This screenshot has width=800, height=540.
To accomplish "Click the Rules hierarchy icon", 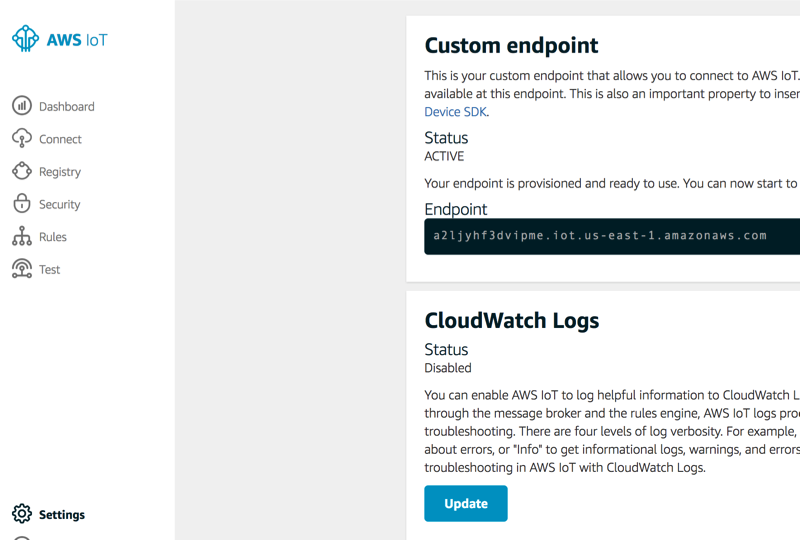I will click(22, 237).
